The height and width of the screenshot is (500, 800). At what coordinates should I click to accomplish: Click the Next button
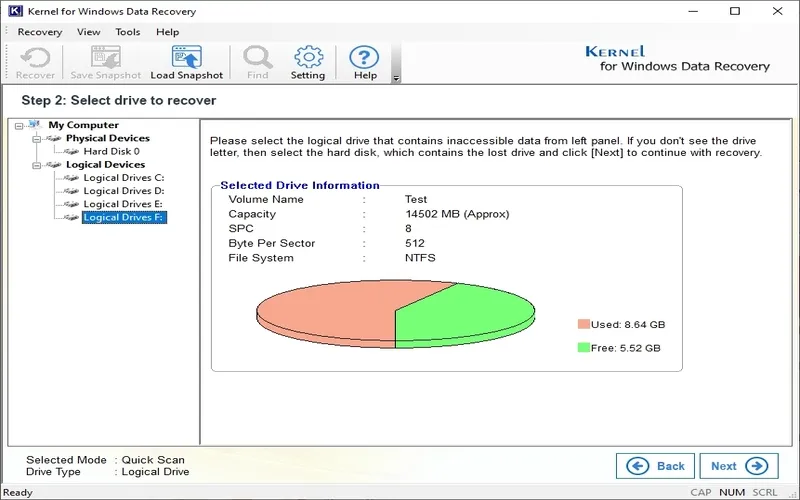point(739,466)
